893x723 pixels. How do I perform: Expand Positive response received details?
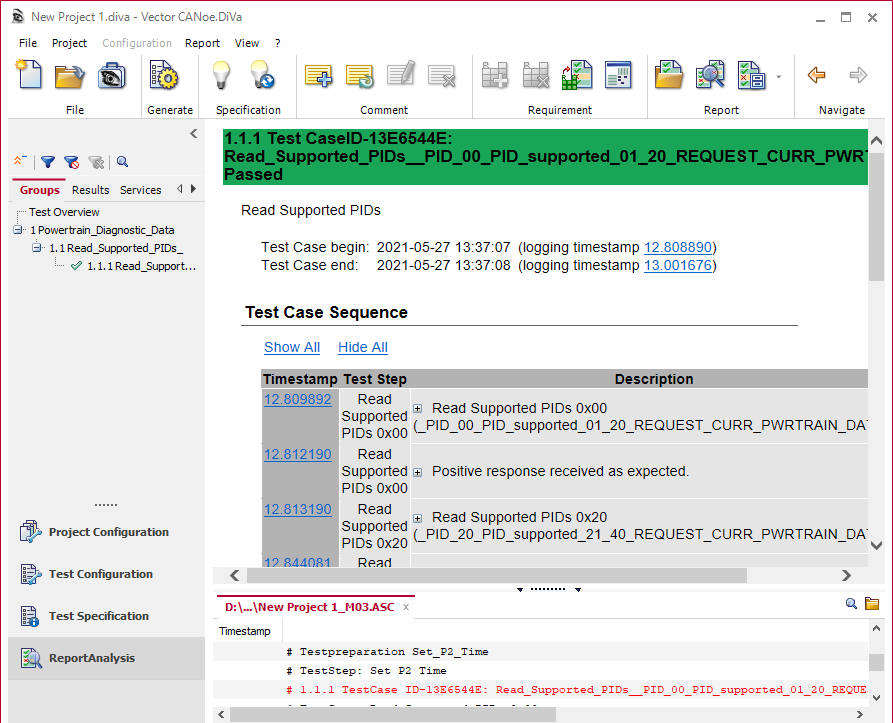coord(417,473)
